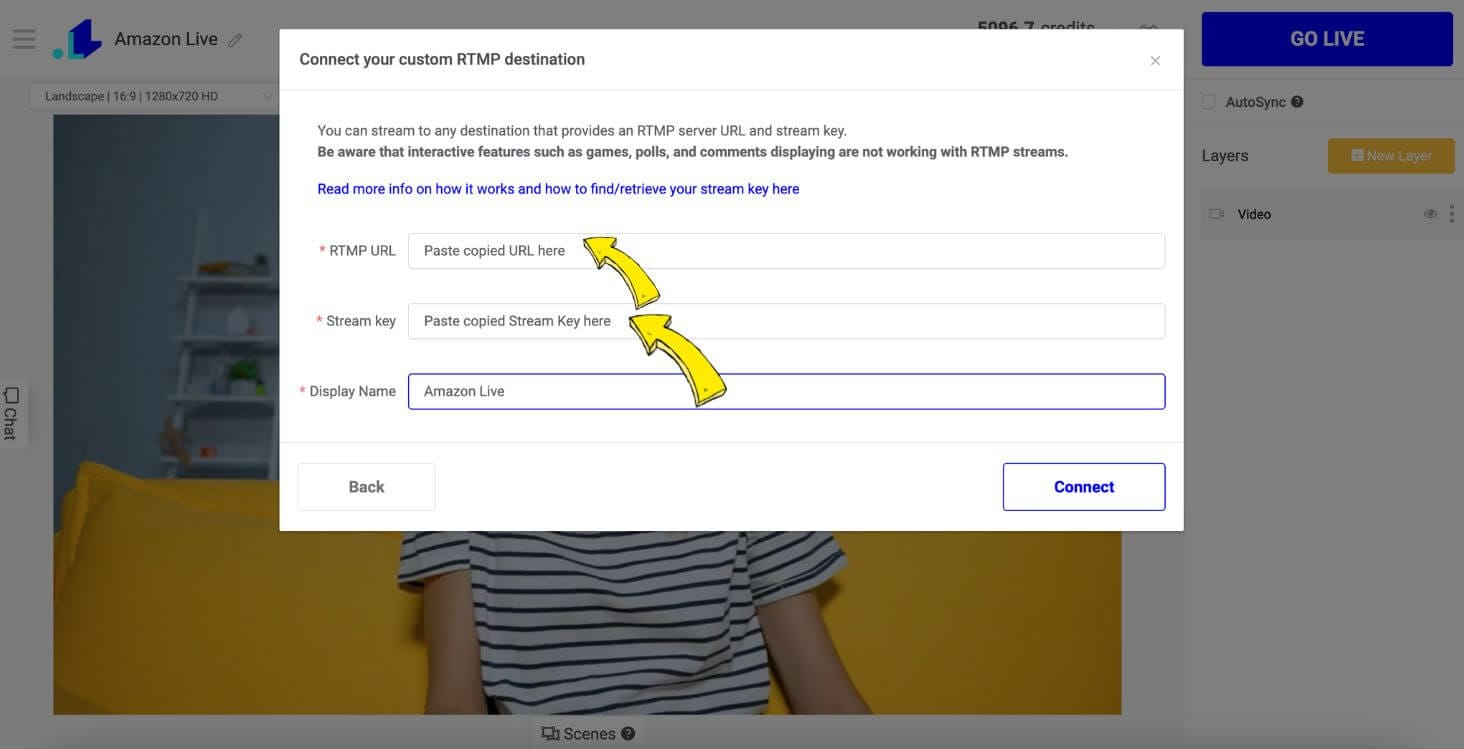Screen dimensions: 1464x749
Task: Click the Layers panel heading
Action: [1225, 156]
